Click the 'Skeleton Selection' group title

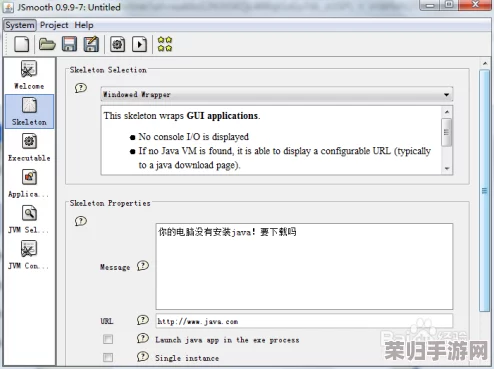click(108, 70)
